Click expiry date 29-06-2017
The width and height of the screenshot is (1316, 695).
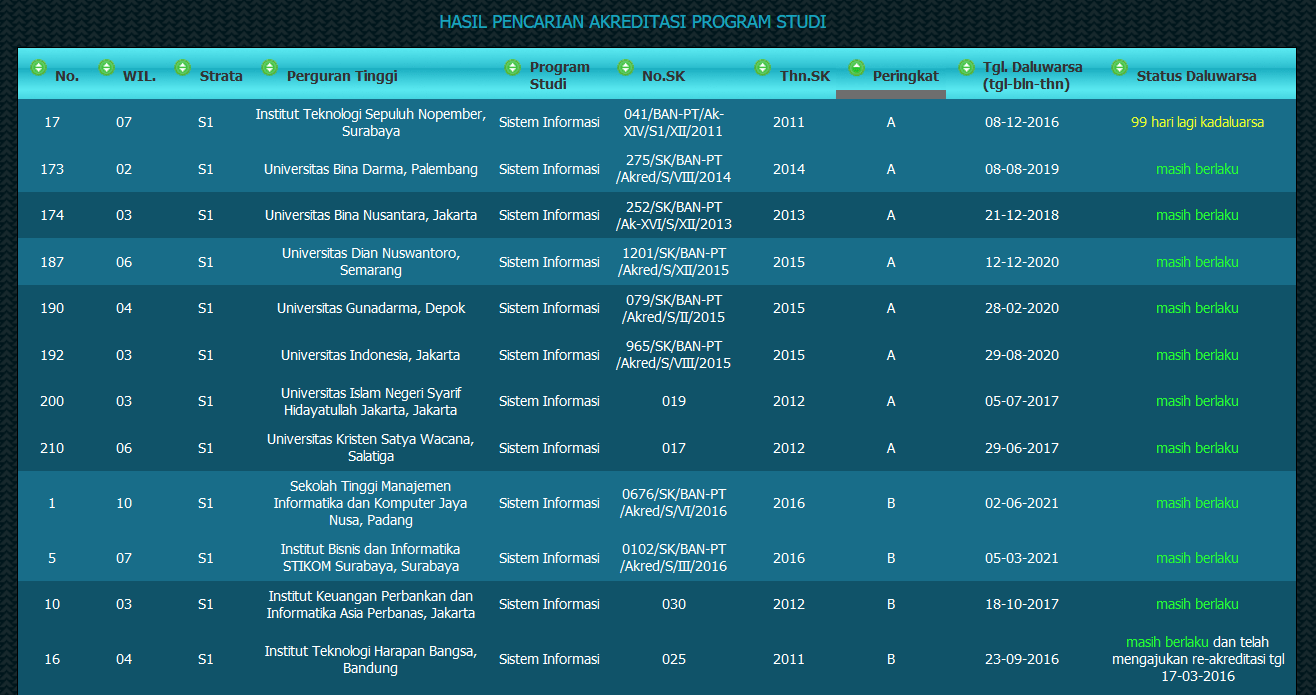(1021, 448)
